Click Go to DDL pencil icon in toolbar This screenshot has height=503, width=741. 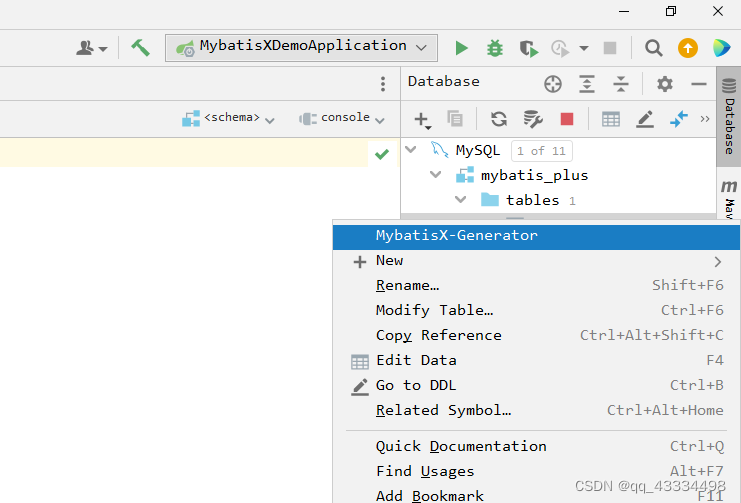point(645,119)
